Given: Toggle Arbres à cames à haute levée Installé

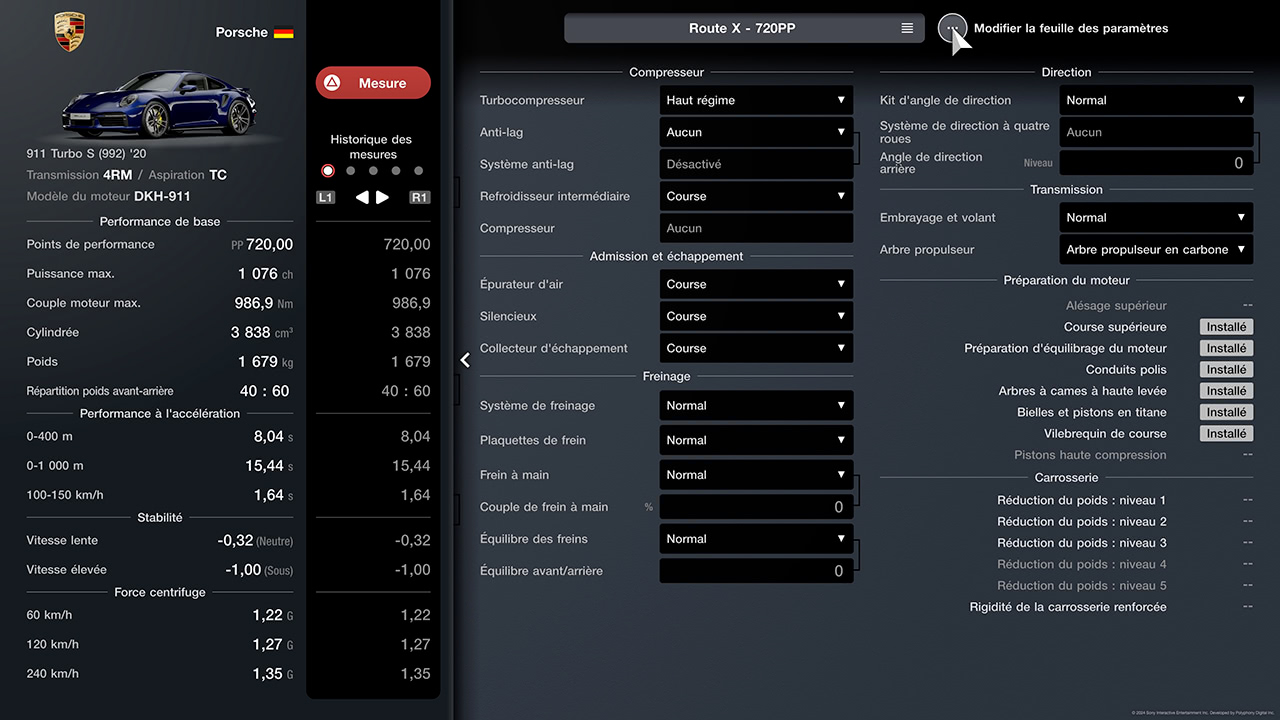Looking at the screenshot, I should pyautogui.click(x=1226, y=391).
